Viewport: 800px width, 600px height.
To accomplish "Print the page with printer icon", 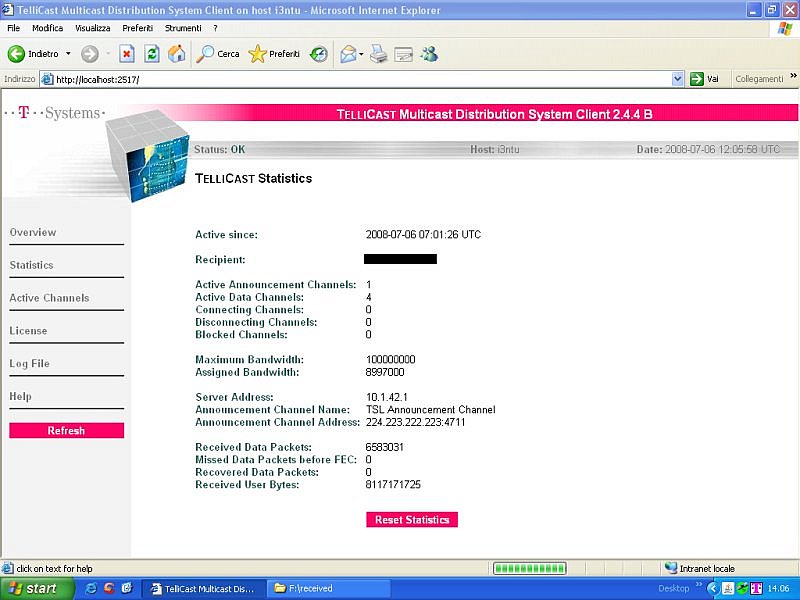I will pos(379,54).
